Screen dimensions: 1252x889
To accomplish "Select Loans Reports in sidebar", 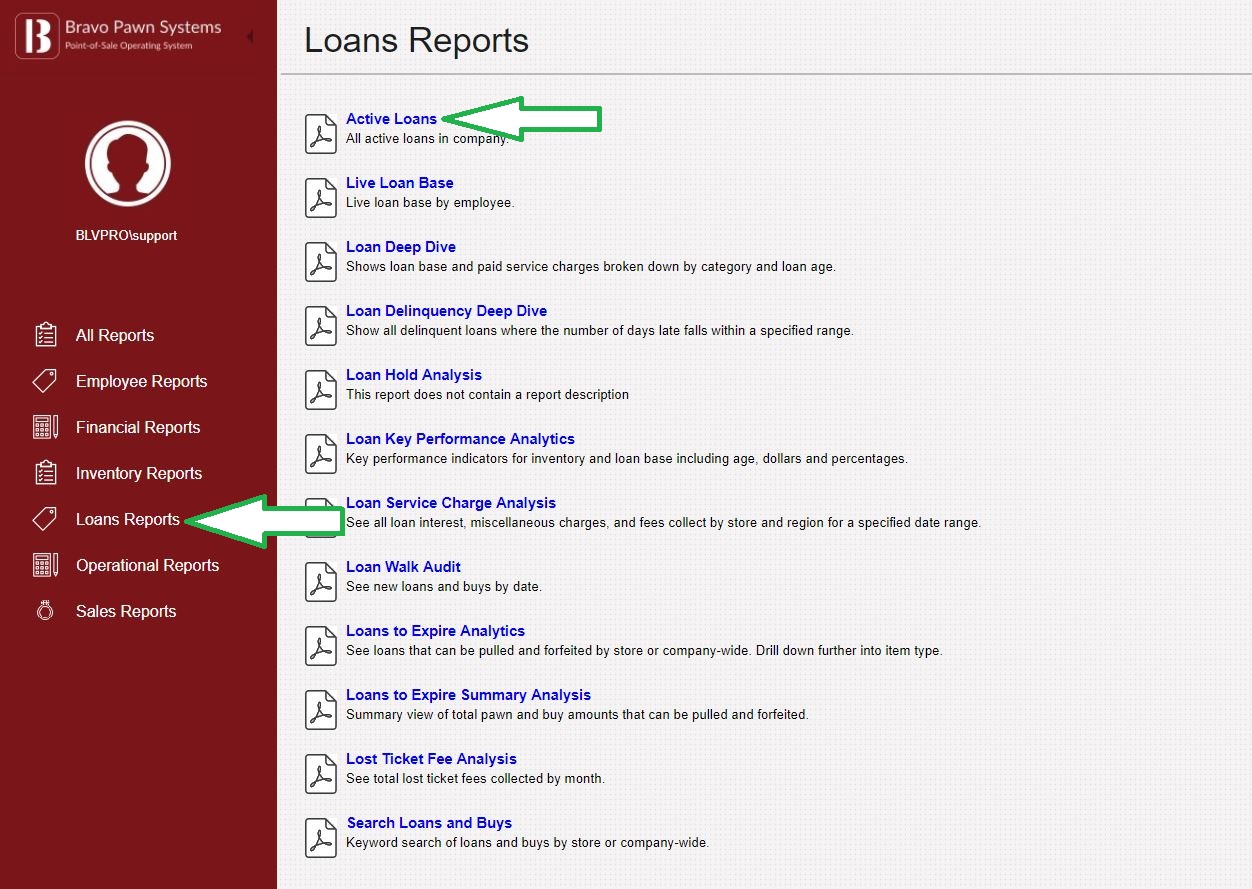I will point(128,519).
